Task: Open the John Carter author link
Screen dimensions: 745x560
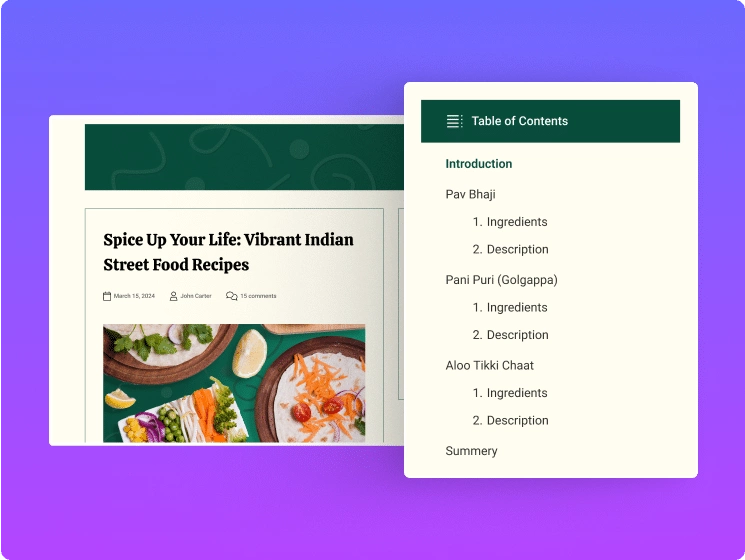Action: click(196, 296)
